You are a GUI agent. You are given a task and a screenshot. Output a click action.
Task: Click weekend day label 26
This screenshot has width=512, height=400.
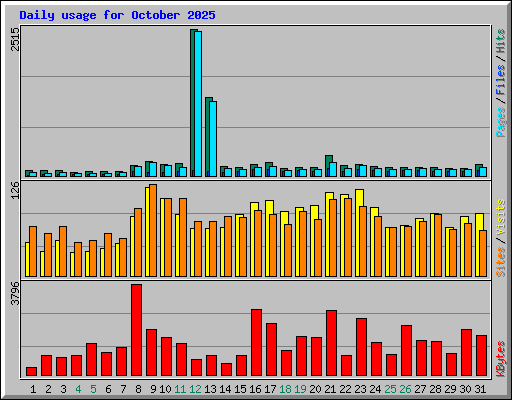coord(405,389)
